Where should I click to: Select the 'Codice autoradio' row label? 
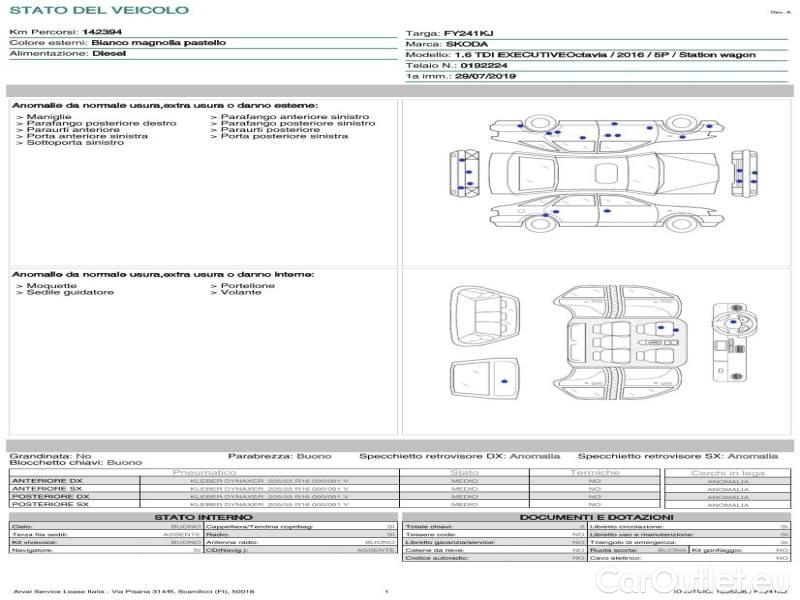[x=437, y=558]
